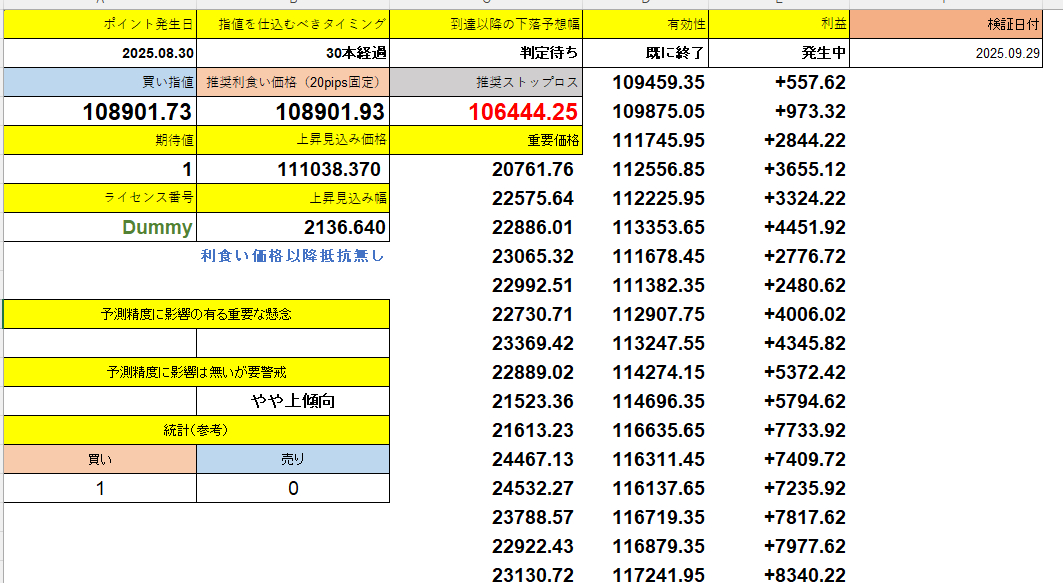1063x583 pixels.
Task: Click the 判定待ち status cell
Action: 485,53
